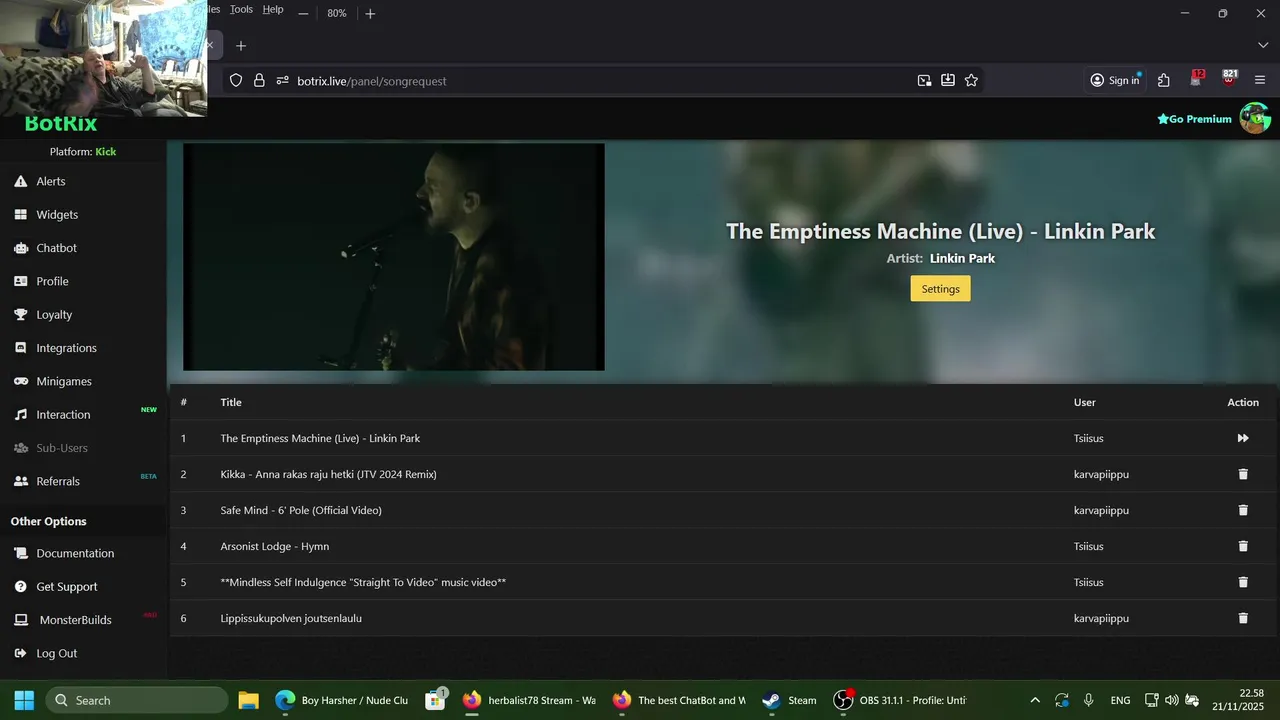Open the browser hamburger menu
Viewport: 1280px width, 720px height.
(1260, 81)
